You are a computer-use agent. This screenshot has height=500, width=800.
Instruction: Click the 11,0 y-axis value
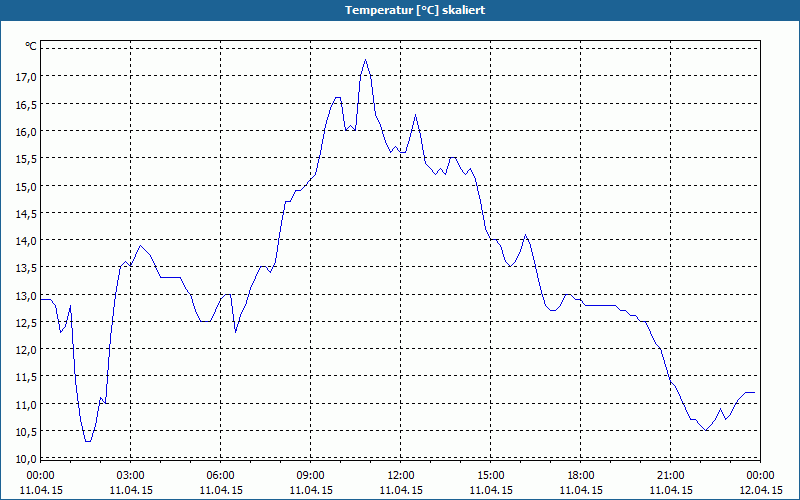(x=27, y=405)
